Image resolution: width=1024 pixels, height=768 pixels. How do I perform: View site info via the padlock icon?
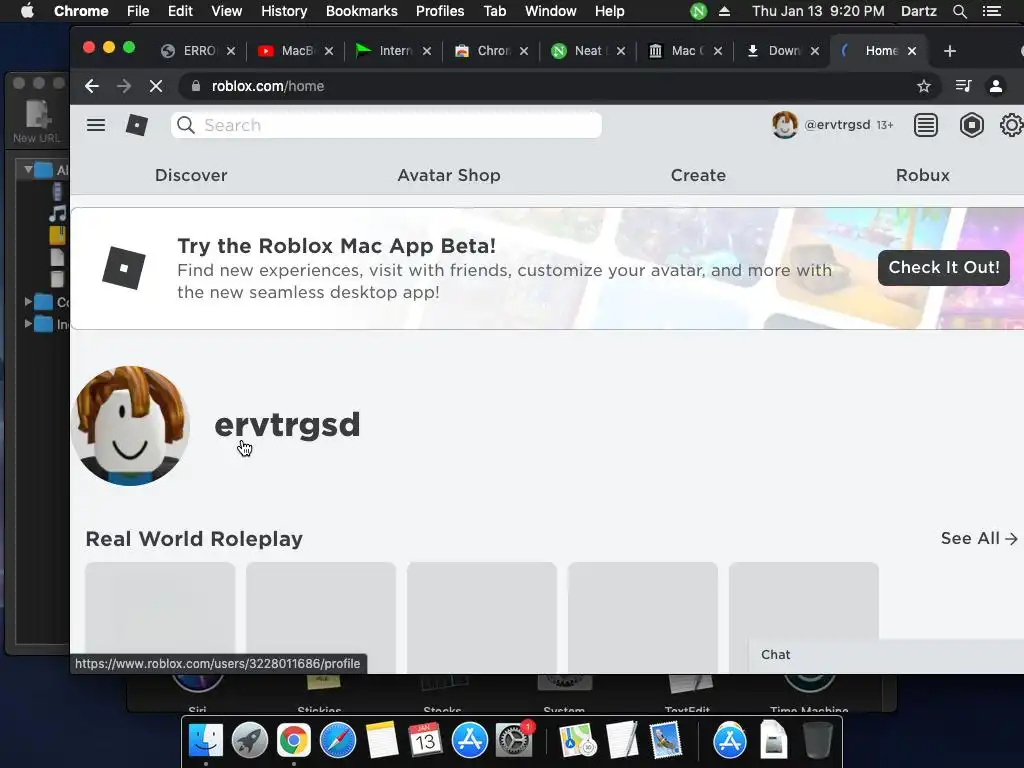[x=195, y=86]
